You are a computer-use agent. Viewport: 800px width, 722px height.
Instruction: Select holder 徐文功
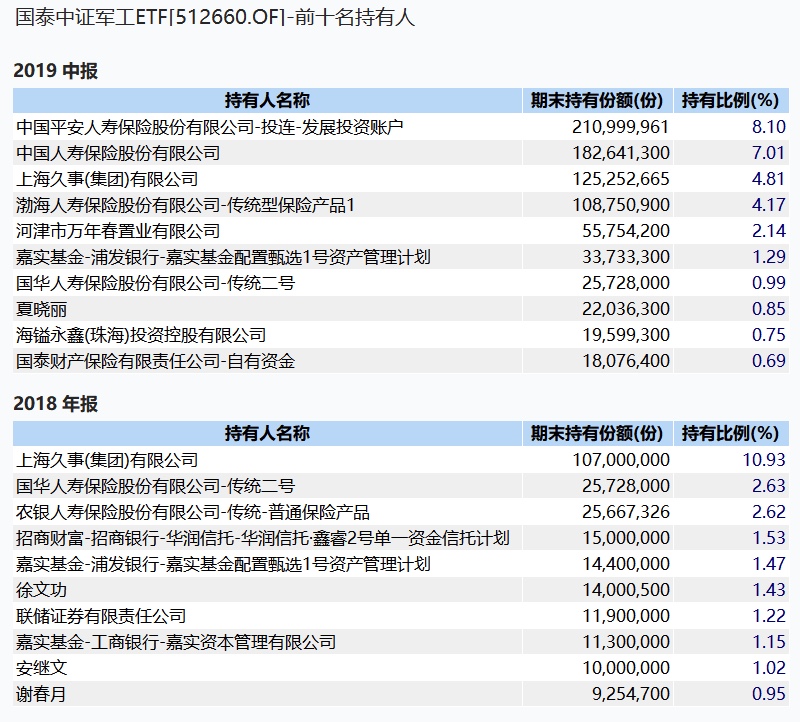(41, 590)
